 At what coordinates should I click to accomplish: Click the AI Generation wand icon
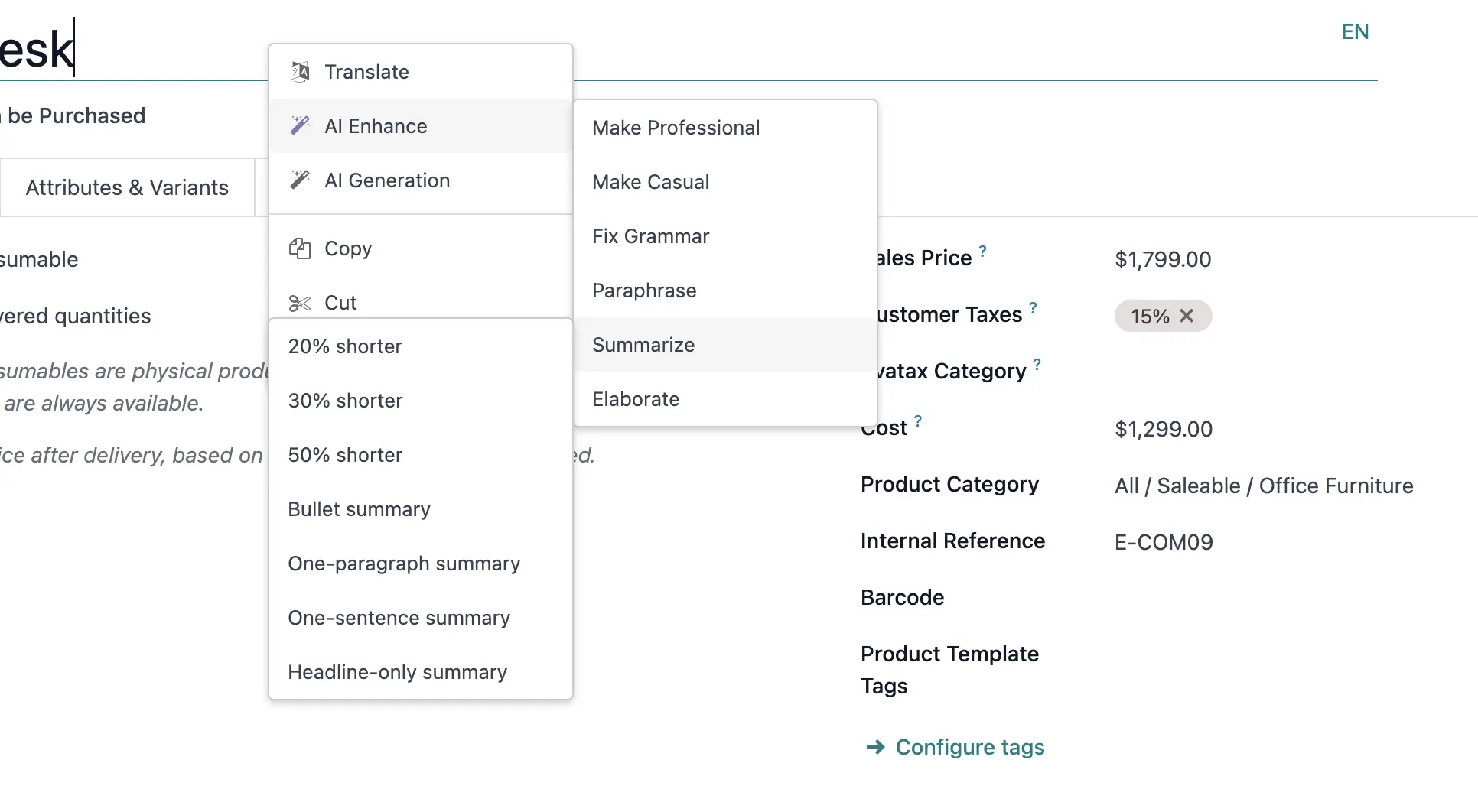pyautogui.click(x=300, y=180)
